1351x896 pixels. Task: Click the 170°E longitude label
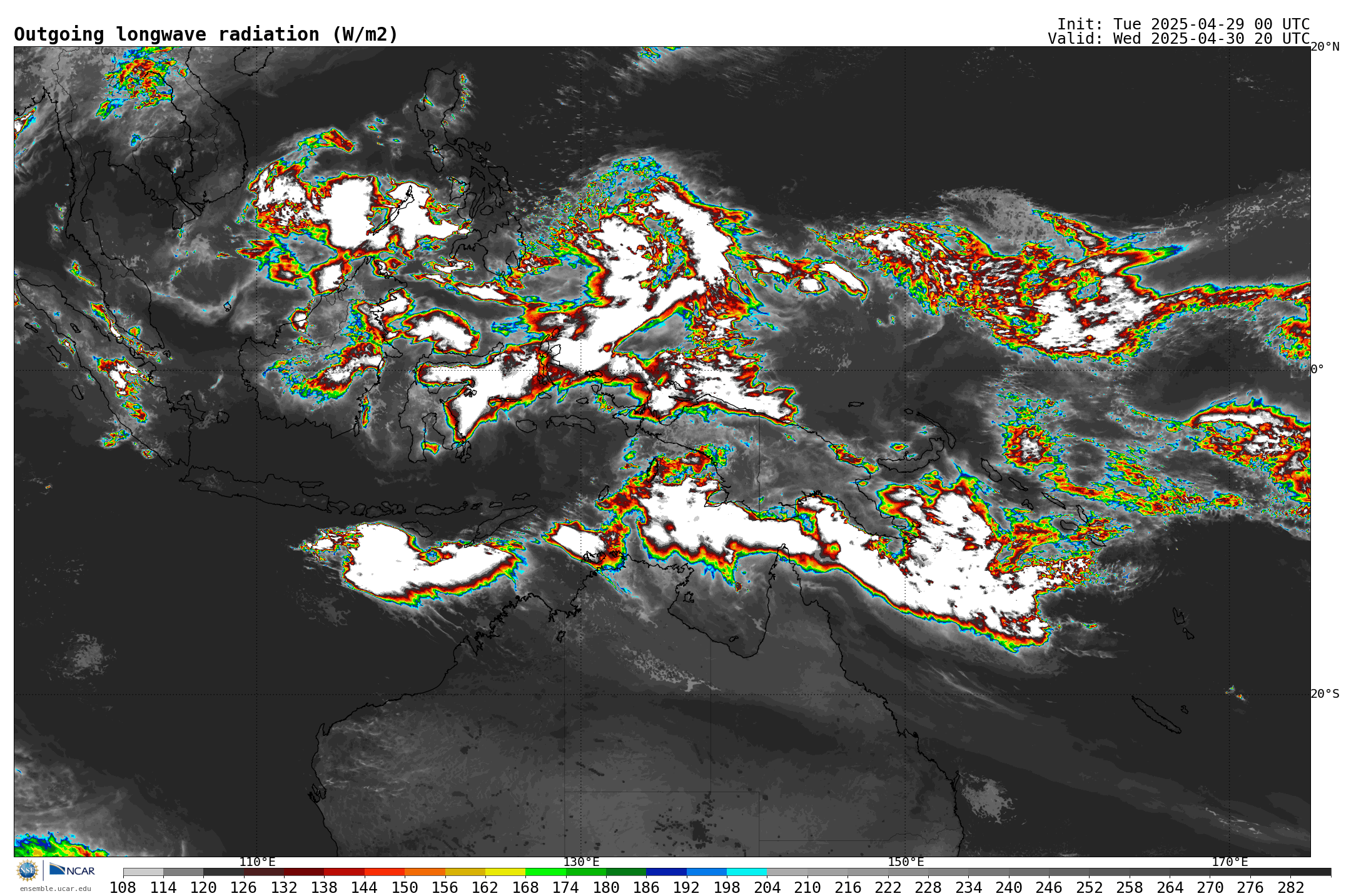click(1230, 862)
